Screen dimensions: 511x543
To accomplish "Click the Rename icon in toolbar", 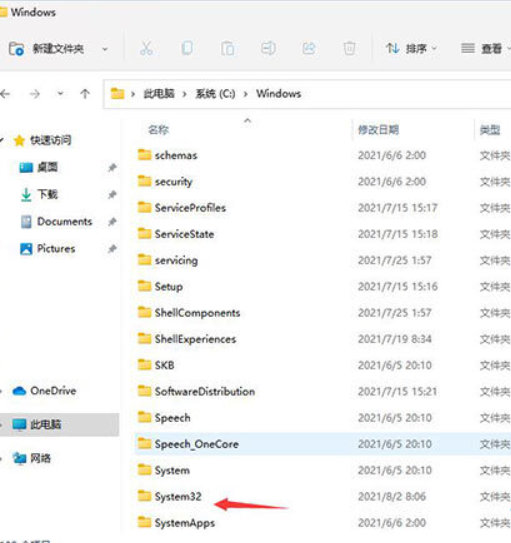I will tap(268, 48).
